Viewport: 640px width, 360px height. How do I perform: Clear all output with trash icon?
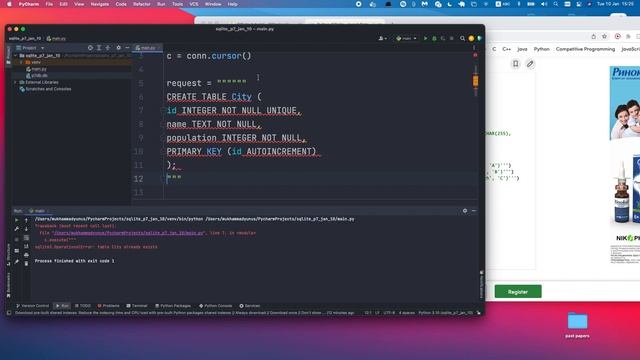[26, 264]
